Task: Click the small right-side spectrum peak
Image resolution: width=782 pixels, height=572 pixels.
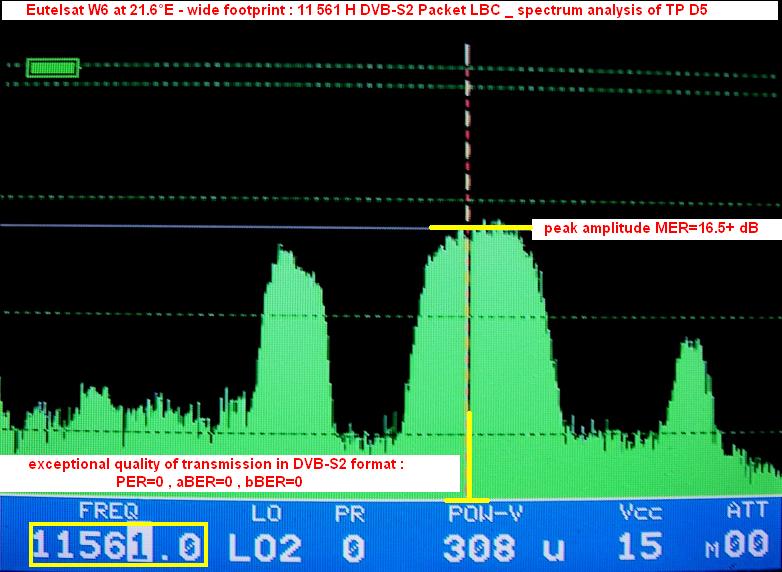Action: pos(688,345)
